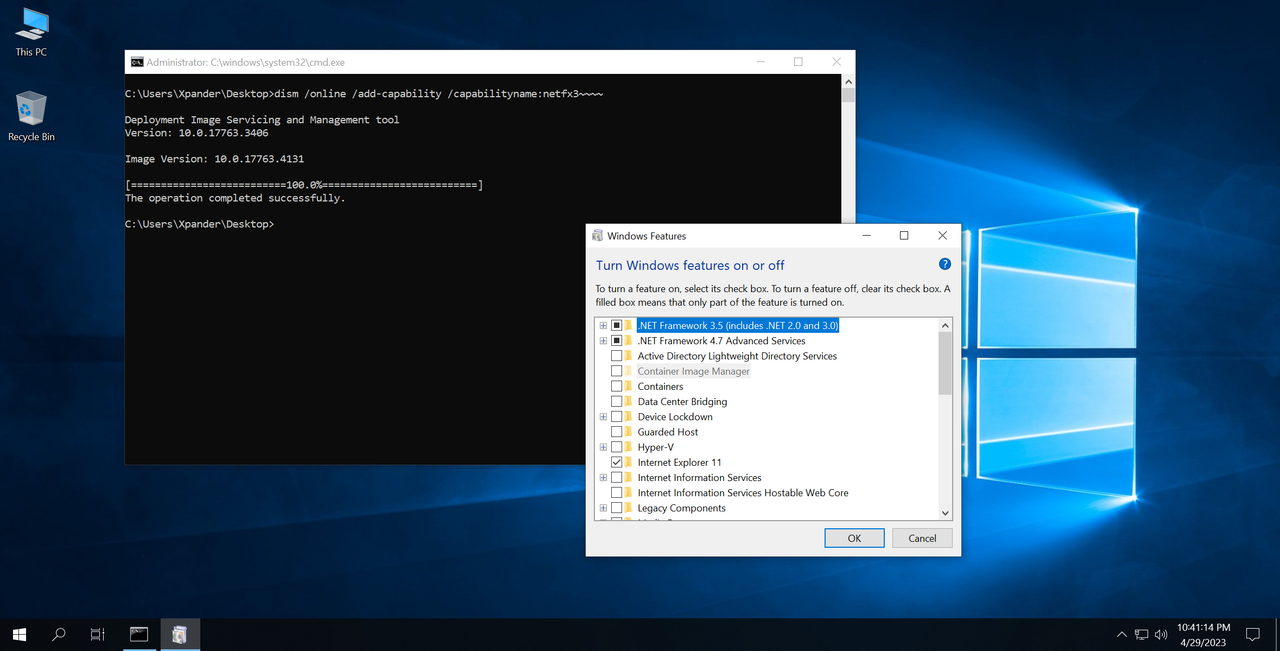
Task: Enable the Guarded Host checkbox
Action: [x=616, y=432]
